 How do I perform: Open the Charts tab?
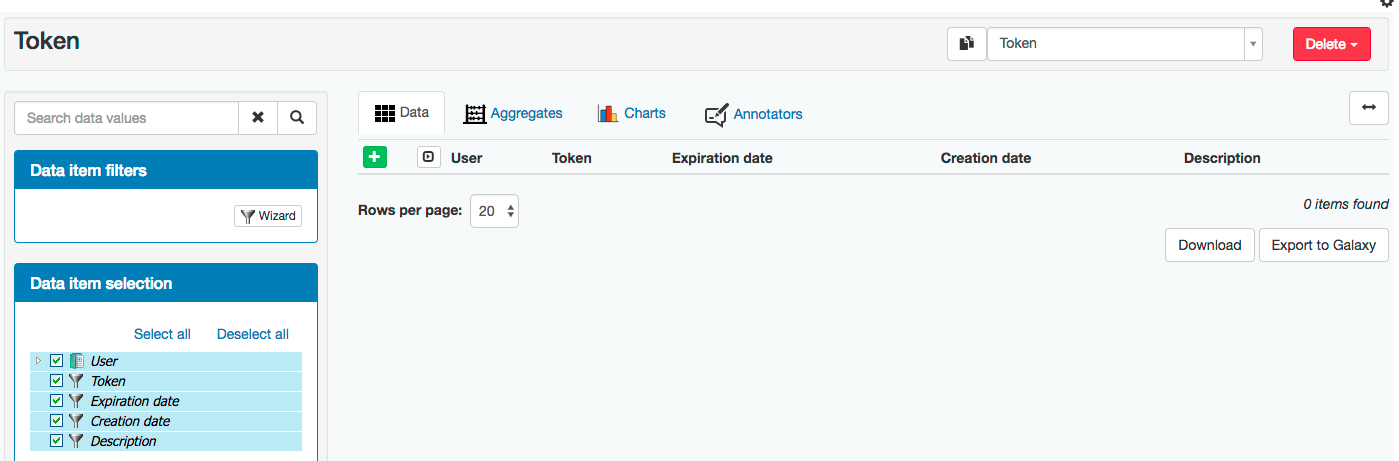[x=632, y=114]
